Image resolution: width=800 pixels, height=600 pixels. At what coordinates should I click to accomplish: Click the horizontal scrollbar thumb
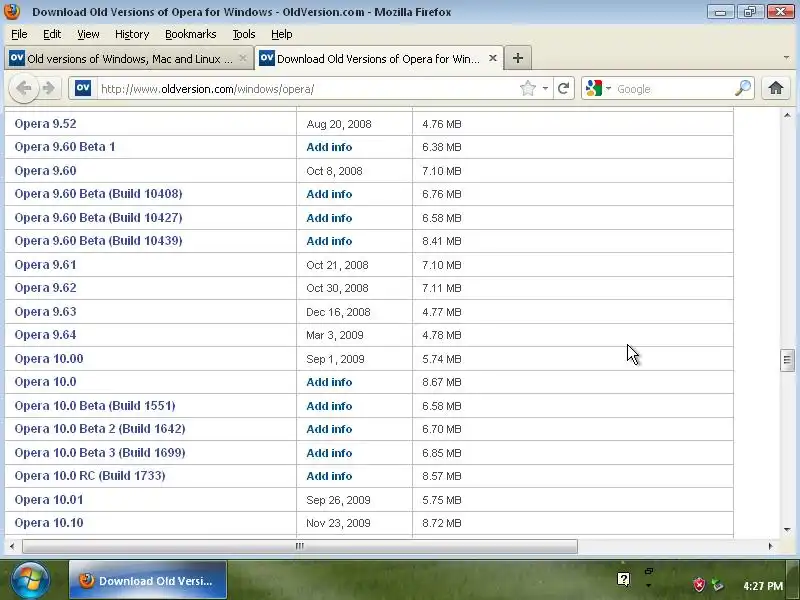(x=300, y=546)
